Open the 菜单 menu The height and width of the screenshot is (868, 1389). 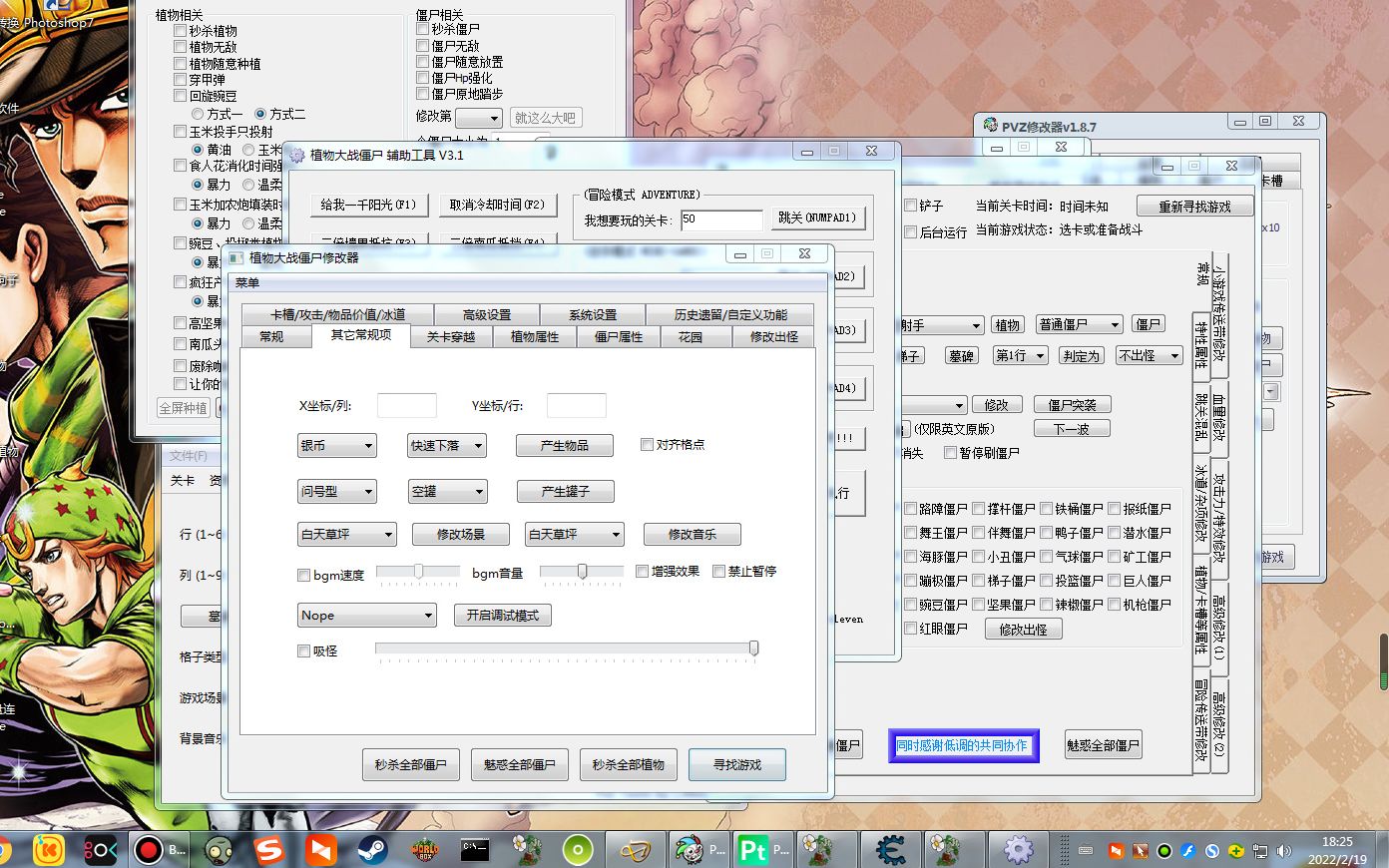(x=247, y=283)
